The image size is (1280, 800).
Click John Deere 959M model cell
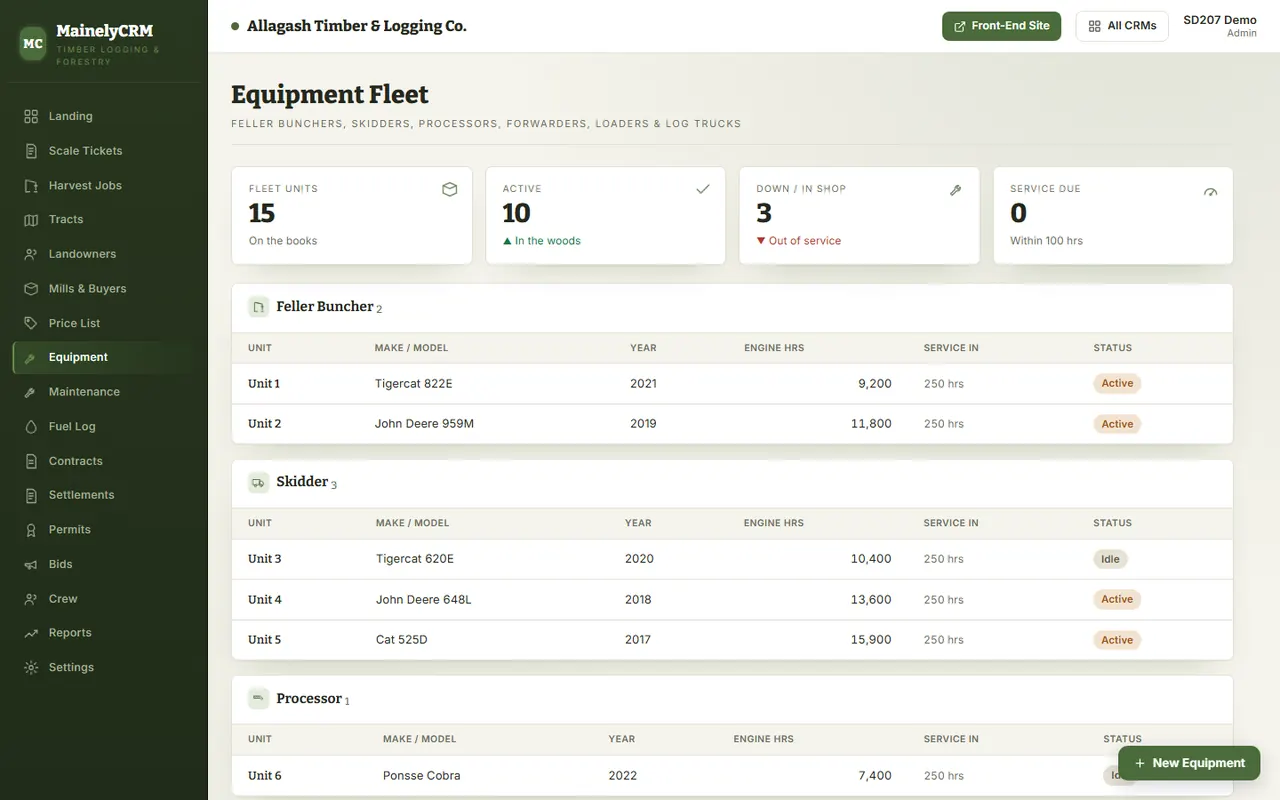(424, 424)
